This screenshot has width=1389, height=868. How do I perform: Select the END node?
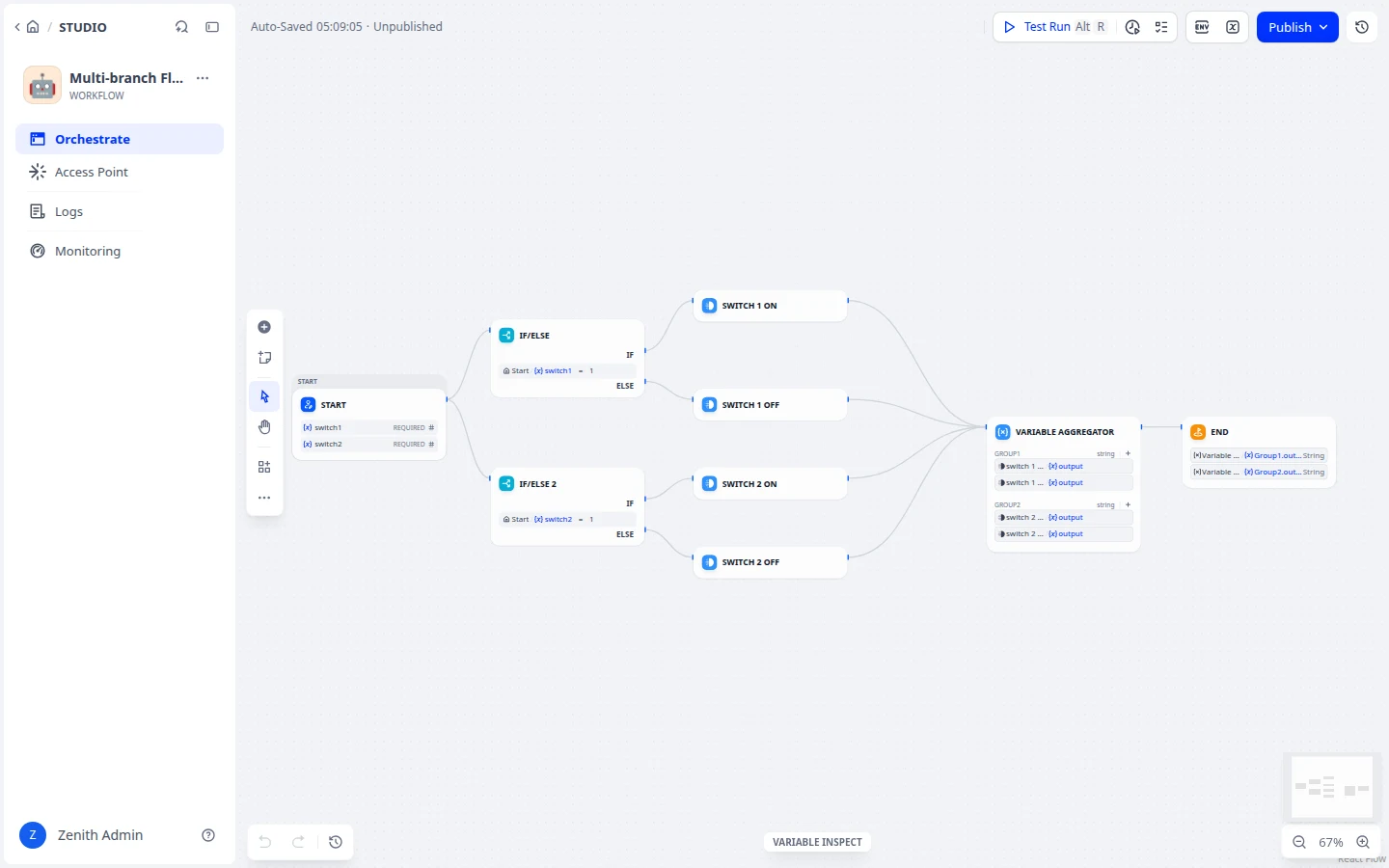[x=1259, y=452]
